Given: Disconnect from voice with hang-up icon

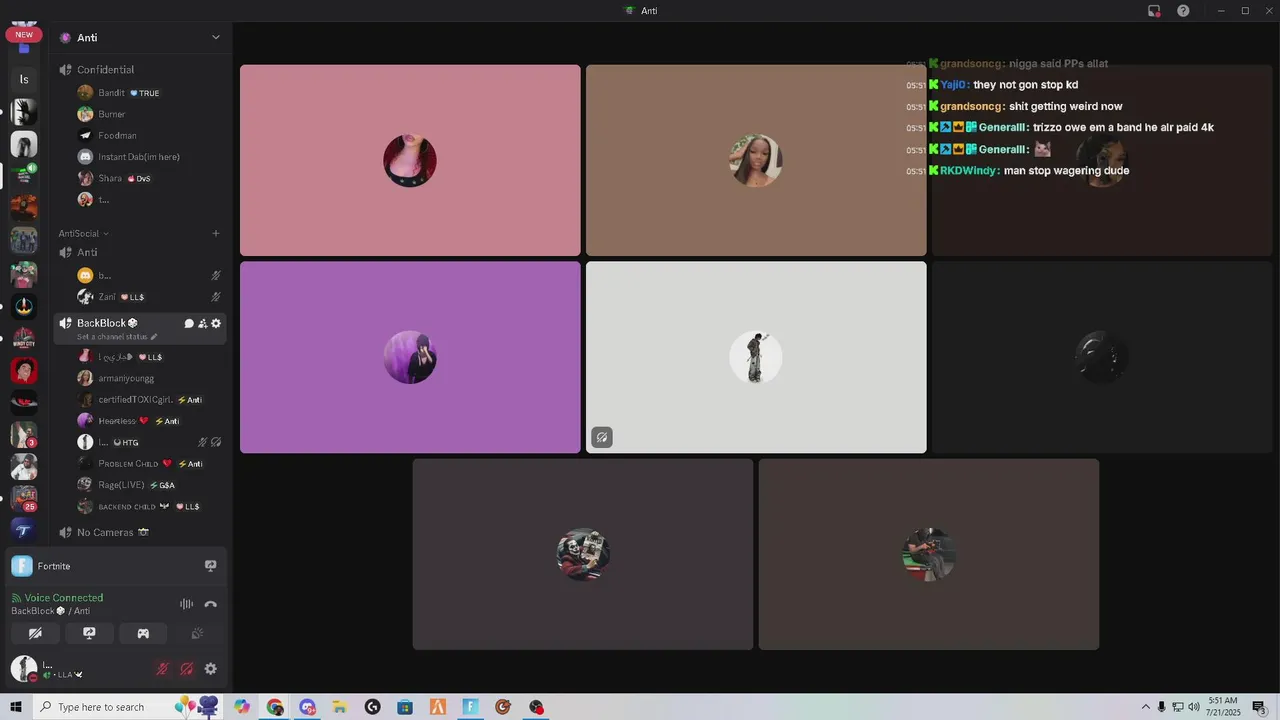Looking at the screenshot, I should click(210, 604).
